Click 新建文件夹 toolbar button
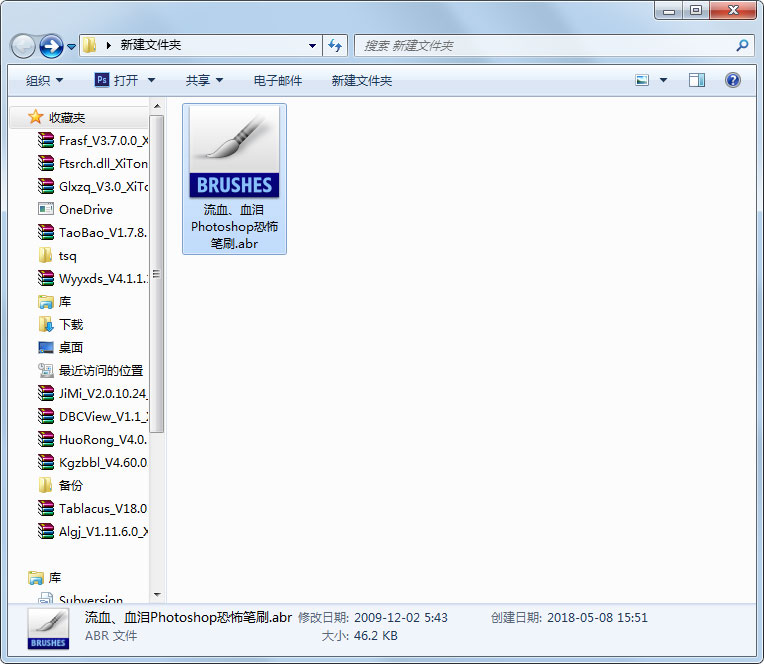 tap(362, 80)
